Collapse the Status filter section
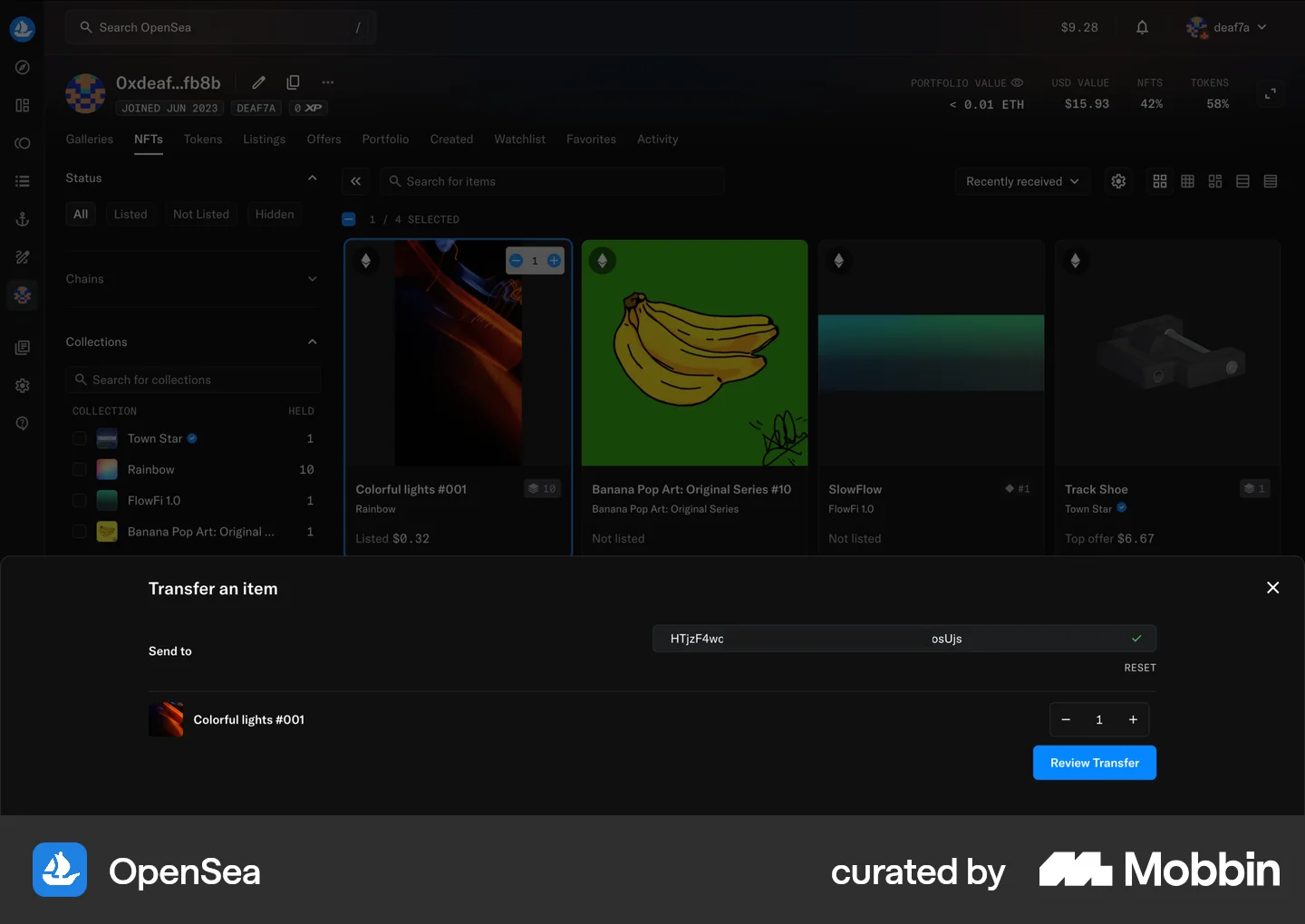The image size is (1305, 924). click(313, 178)
